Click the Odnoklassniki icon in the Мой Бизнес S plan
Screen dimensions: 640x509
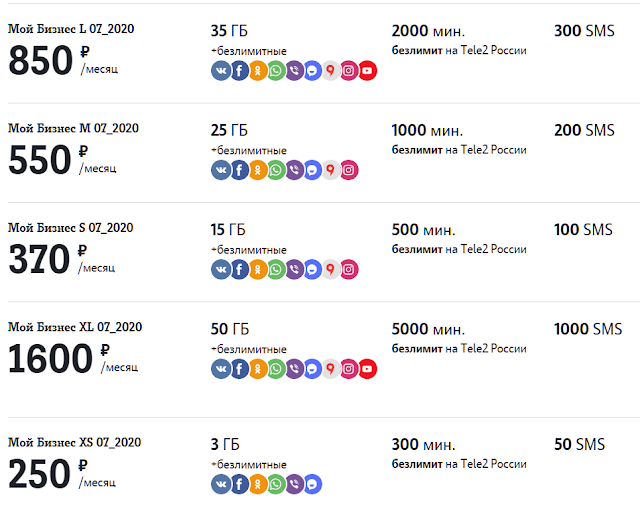257,269
